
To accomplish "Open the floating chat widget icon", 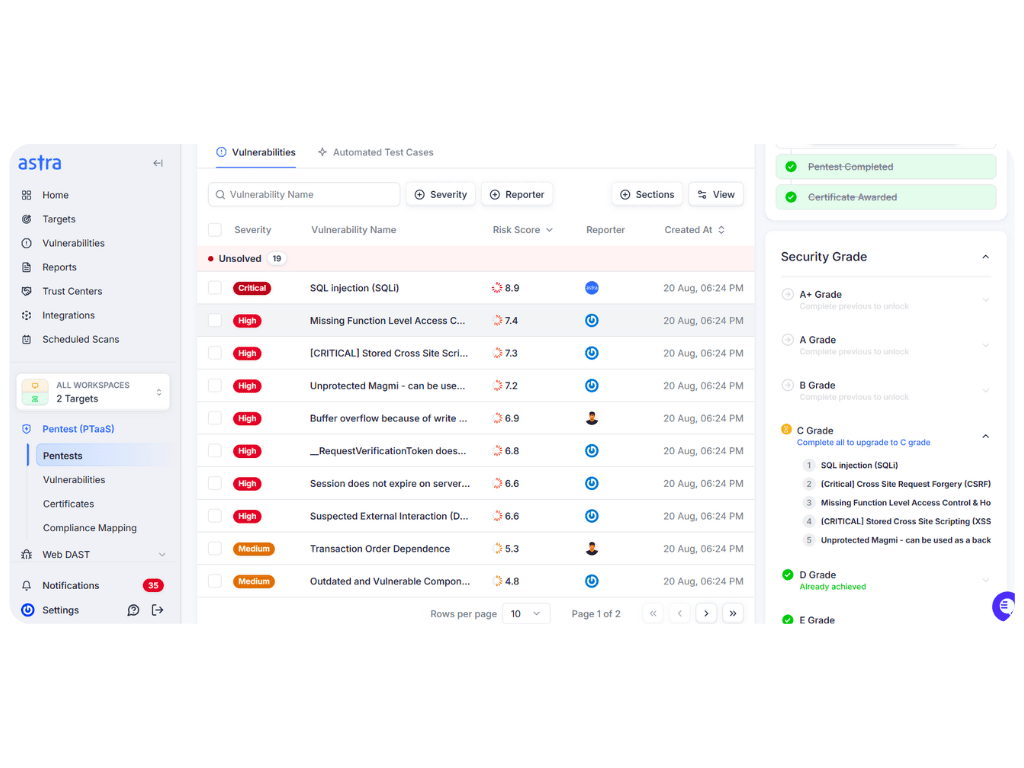I will tap(1004, 607).
